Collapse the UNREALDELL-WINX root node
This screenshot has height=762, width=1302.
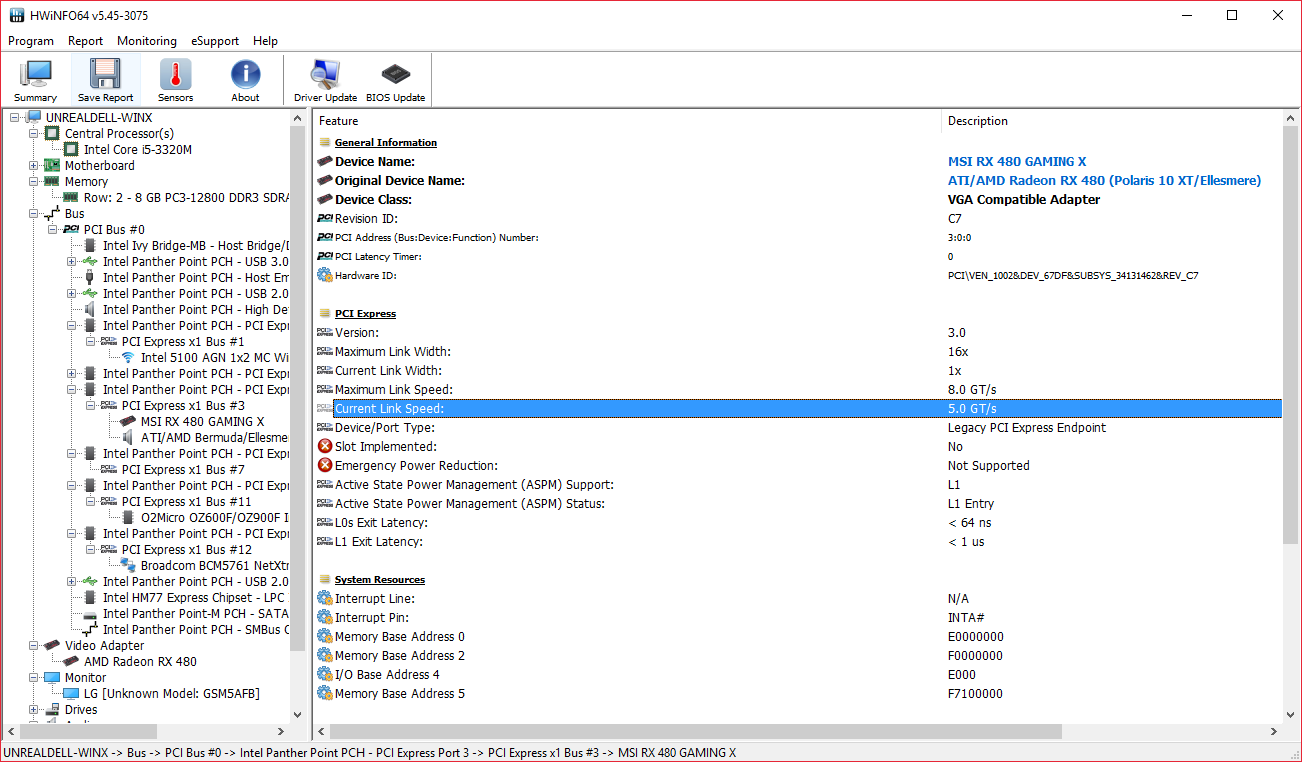[x=14, y=117]
